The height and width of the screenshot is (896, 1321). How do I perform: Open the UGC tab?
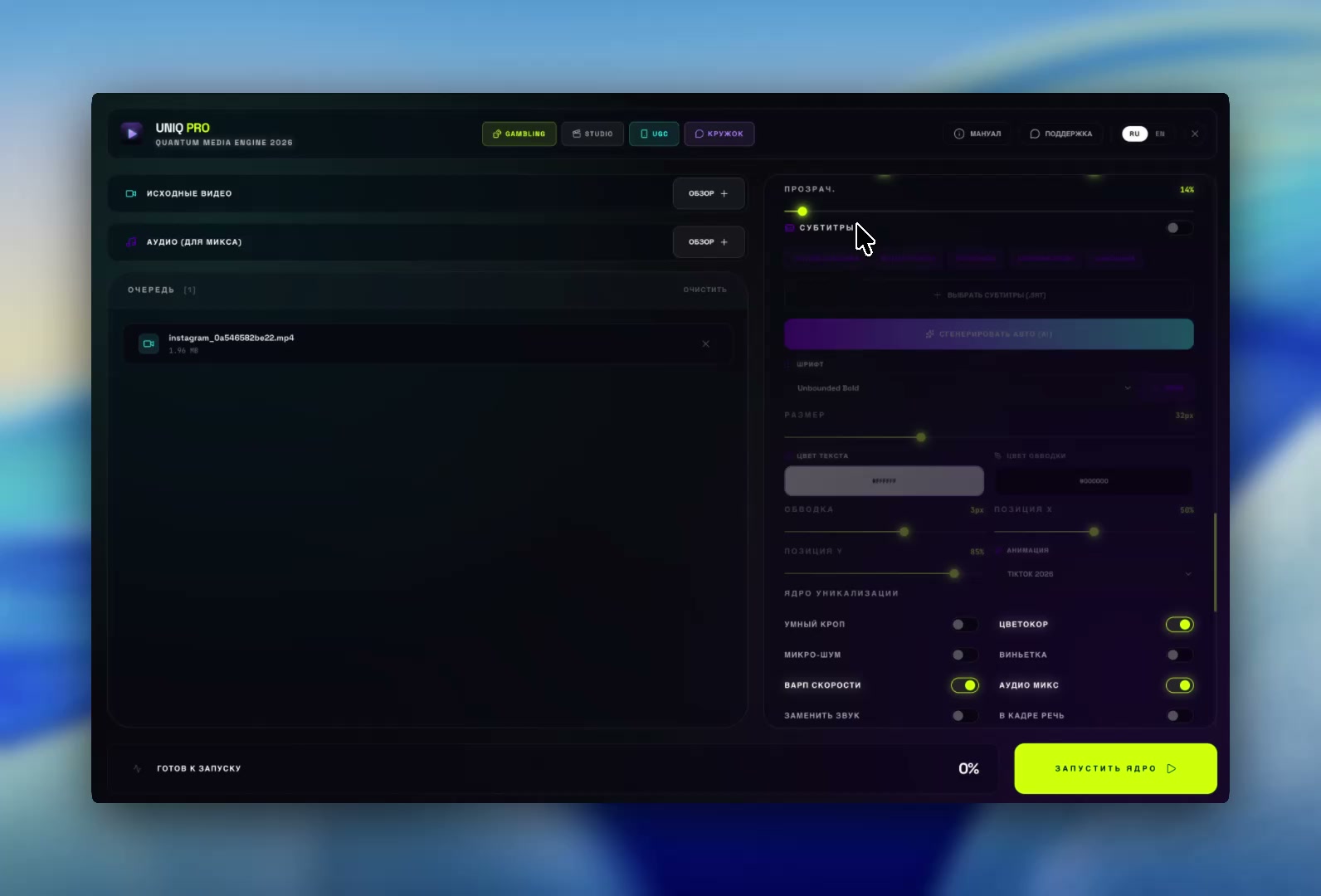click(x=654, y=134)
